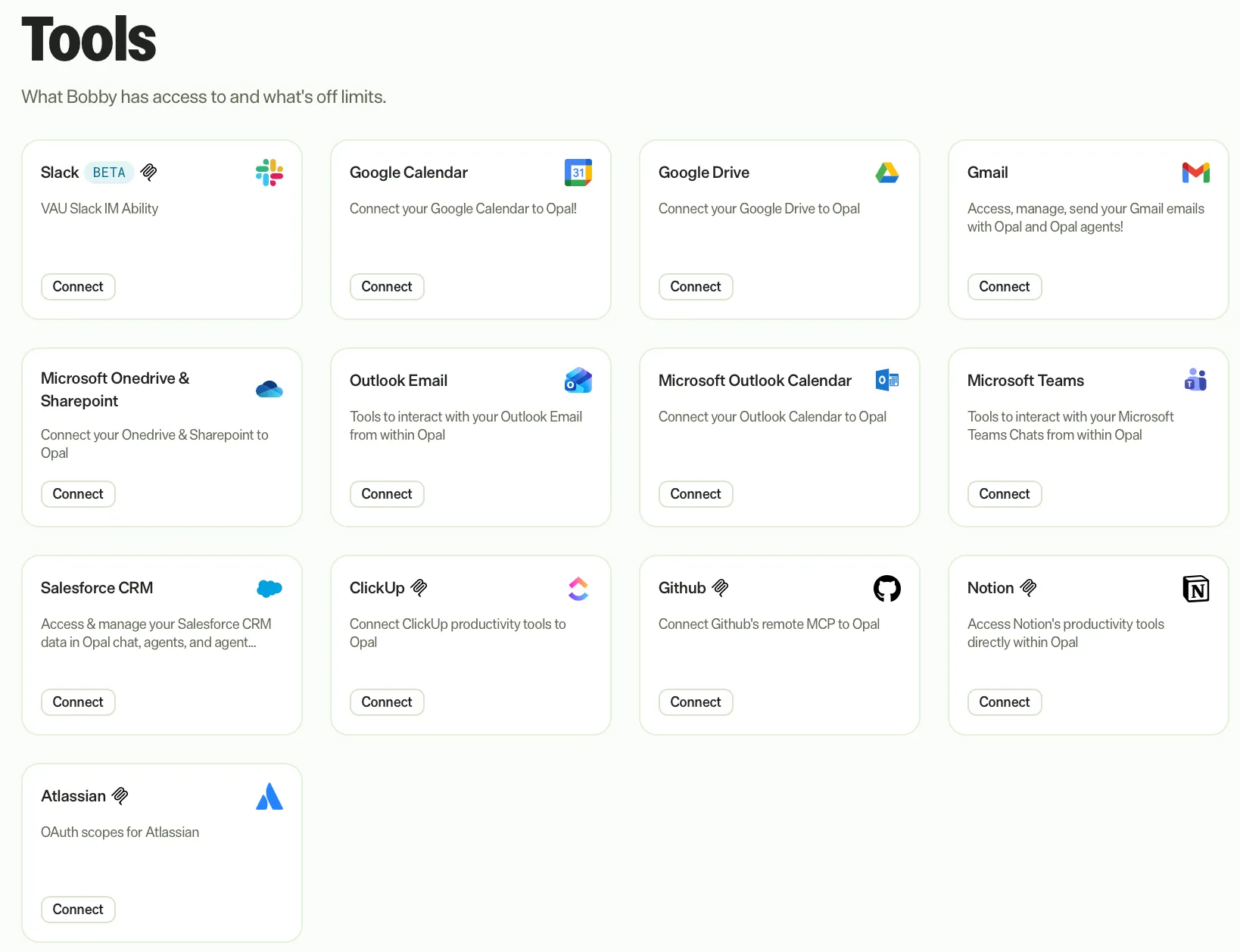Connect the Notion tool

pyautogui.click(x=1005, y=702)
